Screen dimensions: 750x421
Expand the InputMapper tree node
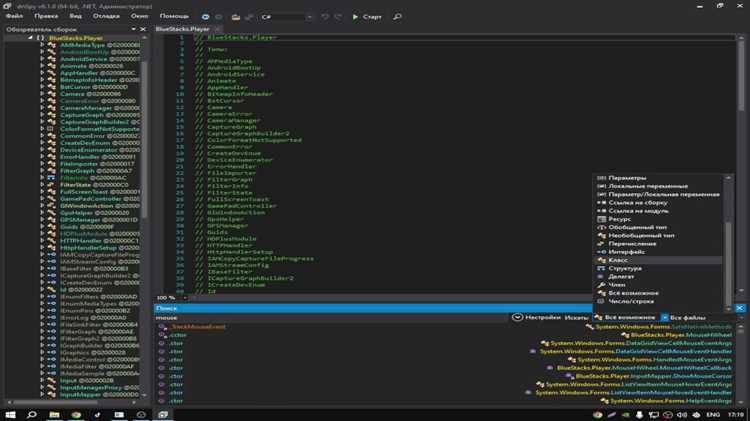42,394
